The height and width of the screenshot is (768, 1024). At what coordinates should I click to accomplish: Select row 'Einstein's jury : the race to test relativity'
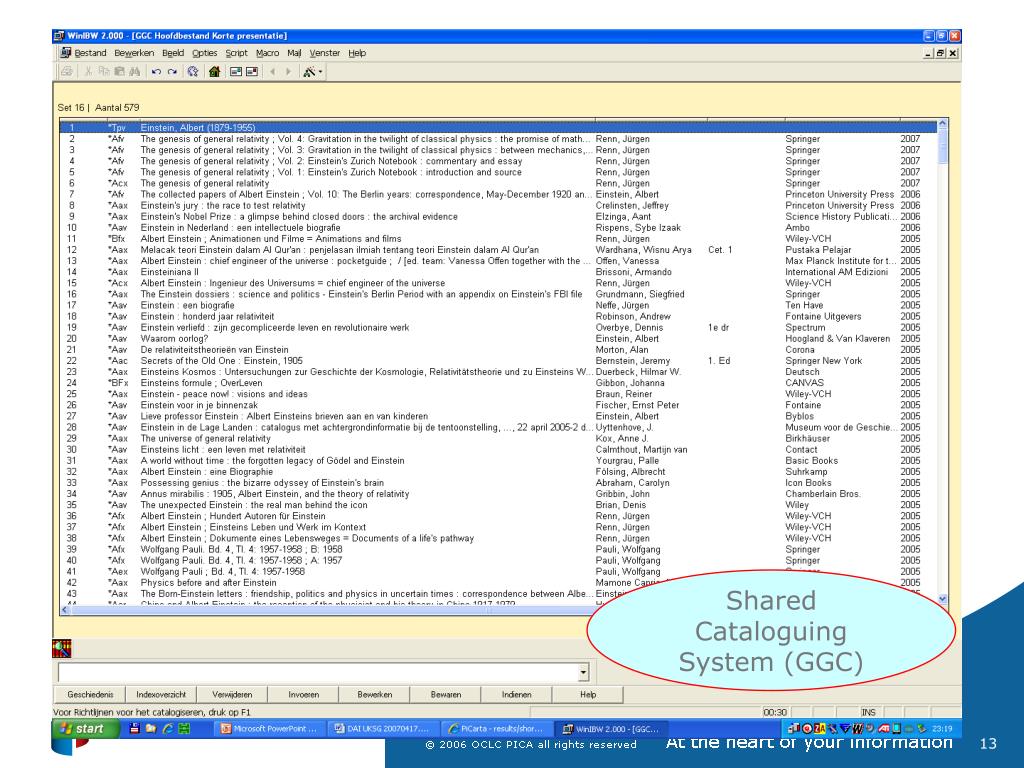click(498, 205)
